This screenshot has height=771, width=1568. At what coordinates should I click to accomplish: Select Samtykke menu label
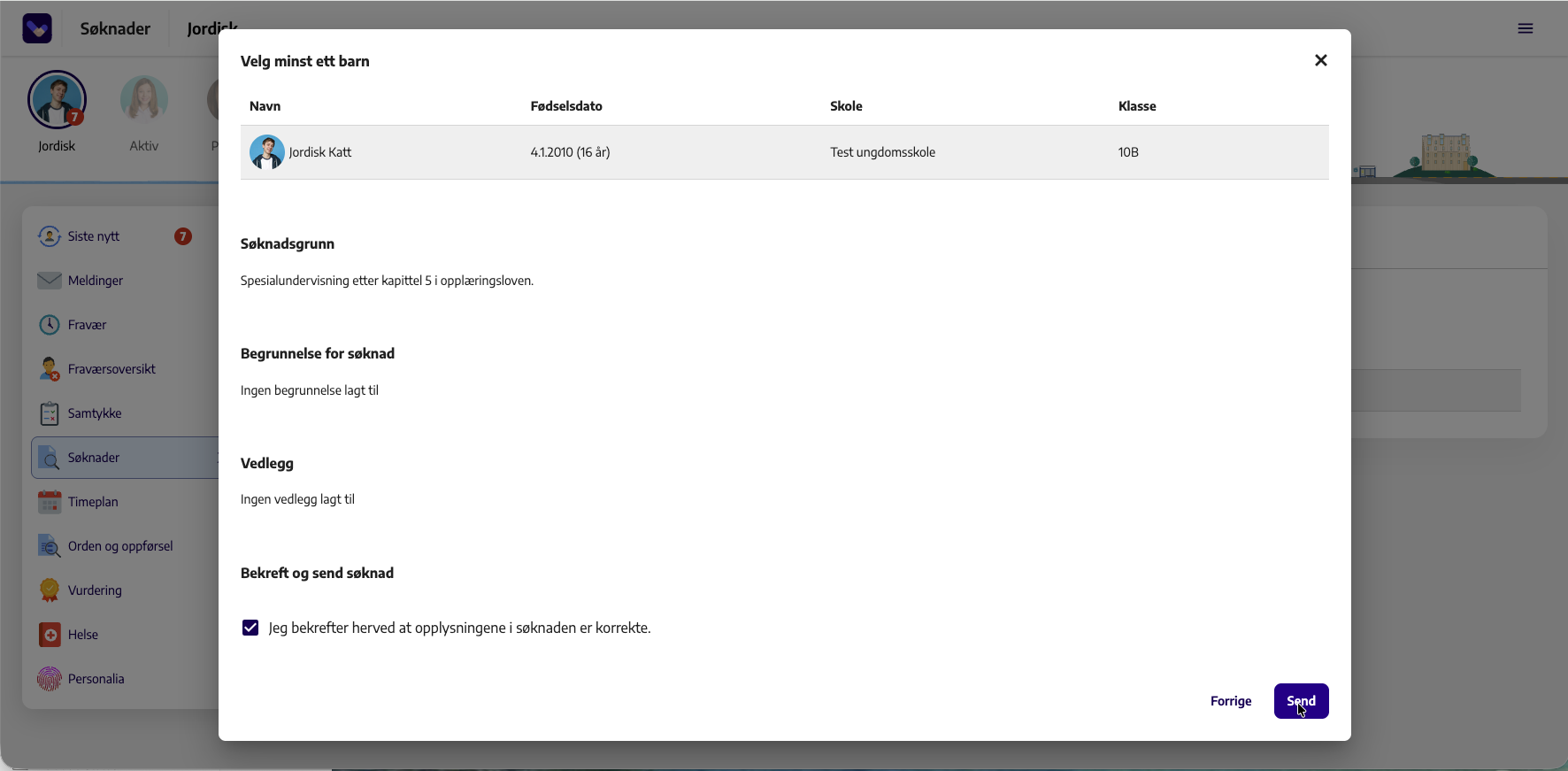point(95,413)
